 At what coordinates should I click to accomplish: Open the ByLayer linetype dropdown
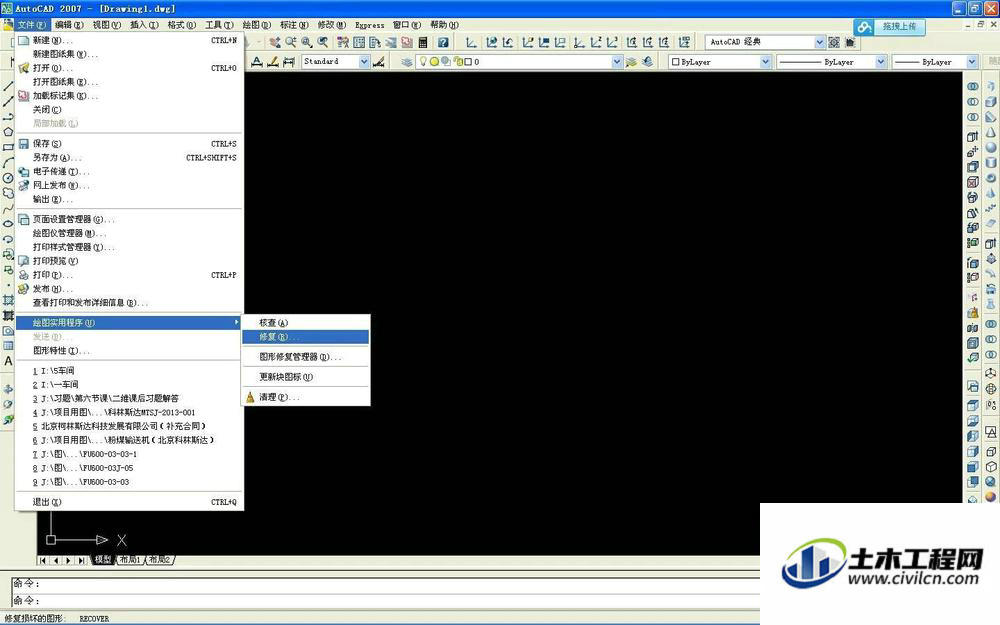tap(881, 62)
